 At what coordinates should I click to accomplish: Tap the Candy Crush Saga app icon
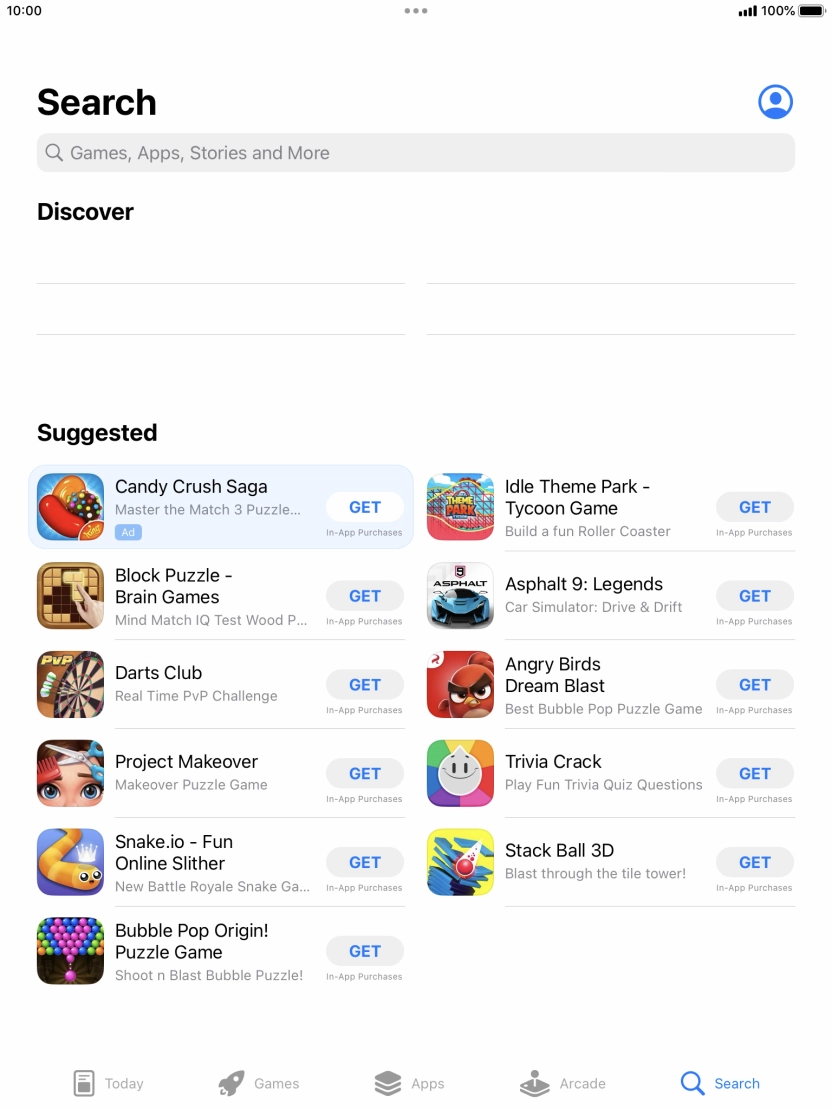click(70, 507)
